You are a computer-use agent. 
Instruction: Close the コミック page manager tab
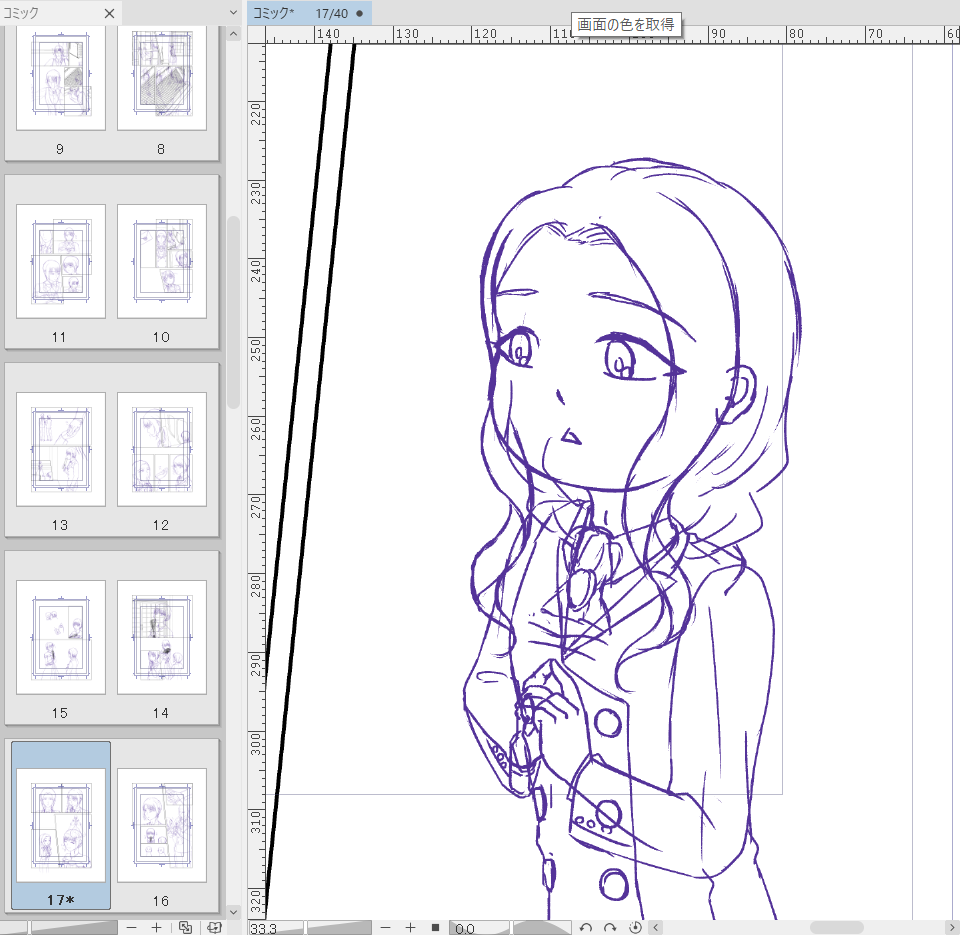click(109, 14)
